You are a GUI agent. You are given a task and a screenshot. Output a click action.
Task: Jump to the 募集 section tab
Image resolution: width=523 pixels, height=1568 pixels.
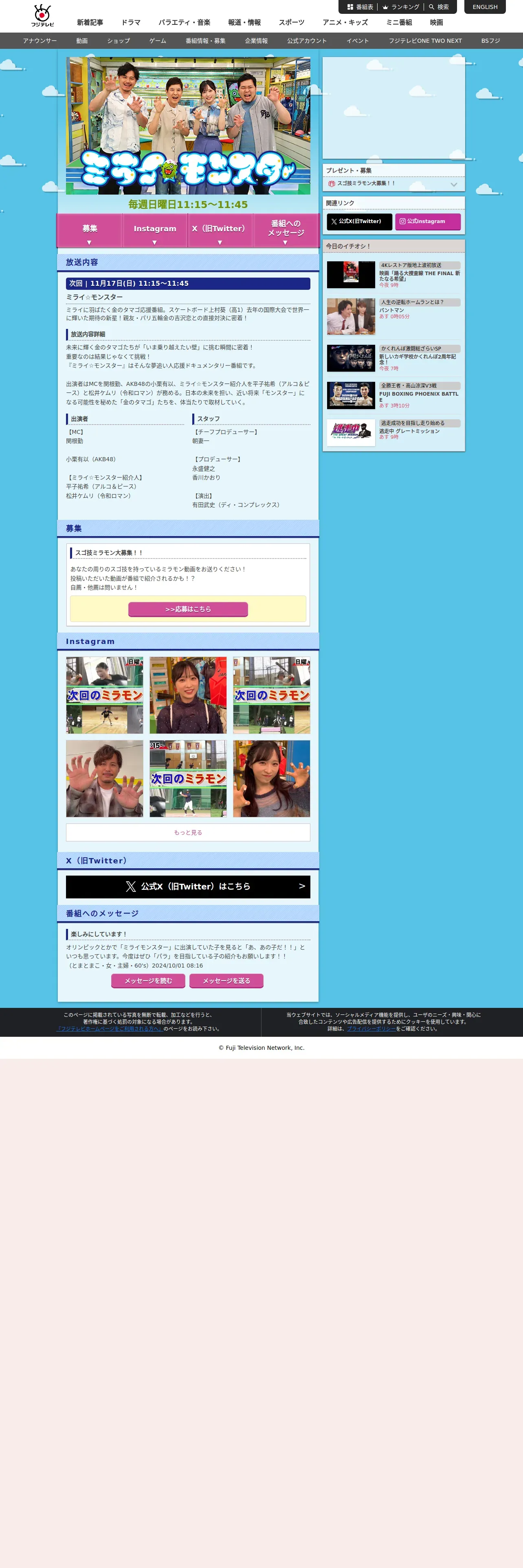(90, 231)
